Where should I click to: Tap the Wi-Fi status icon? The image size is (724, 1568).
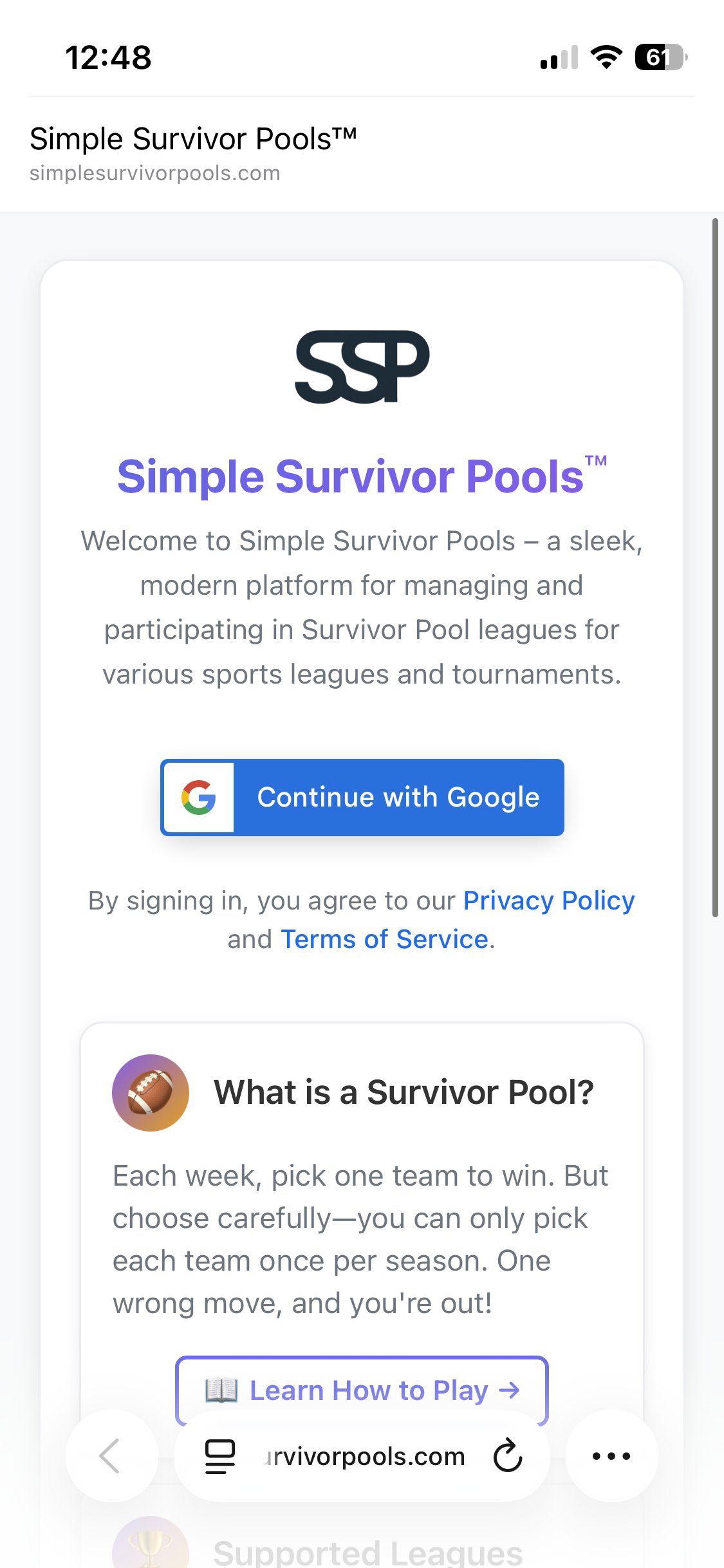[606, 57]
